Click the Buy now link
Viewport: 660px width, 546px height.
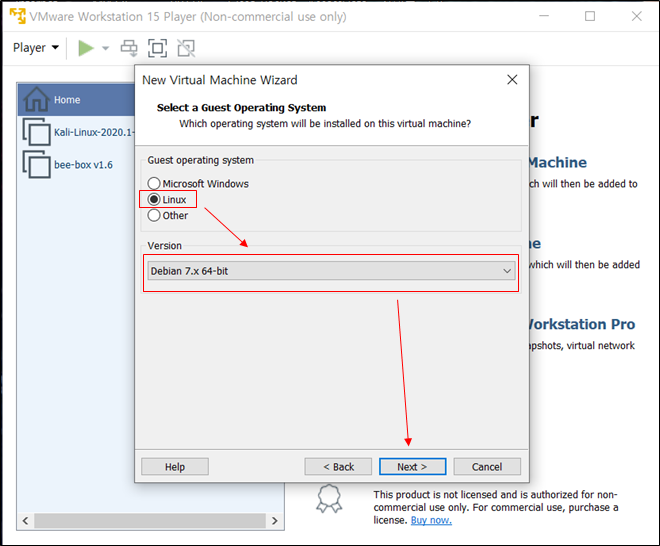(431, 520)
